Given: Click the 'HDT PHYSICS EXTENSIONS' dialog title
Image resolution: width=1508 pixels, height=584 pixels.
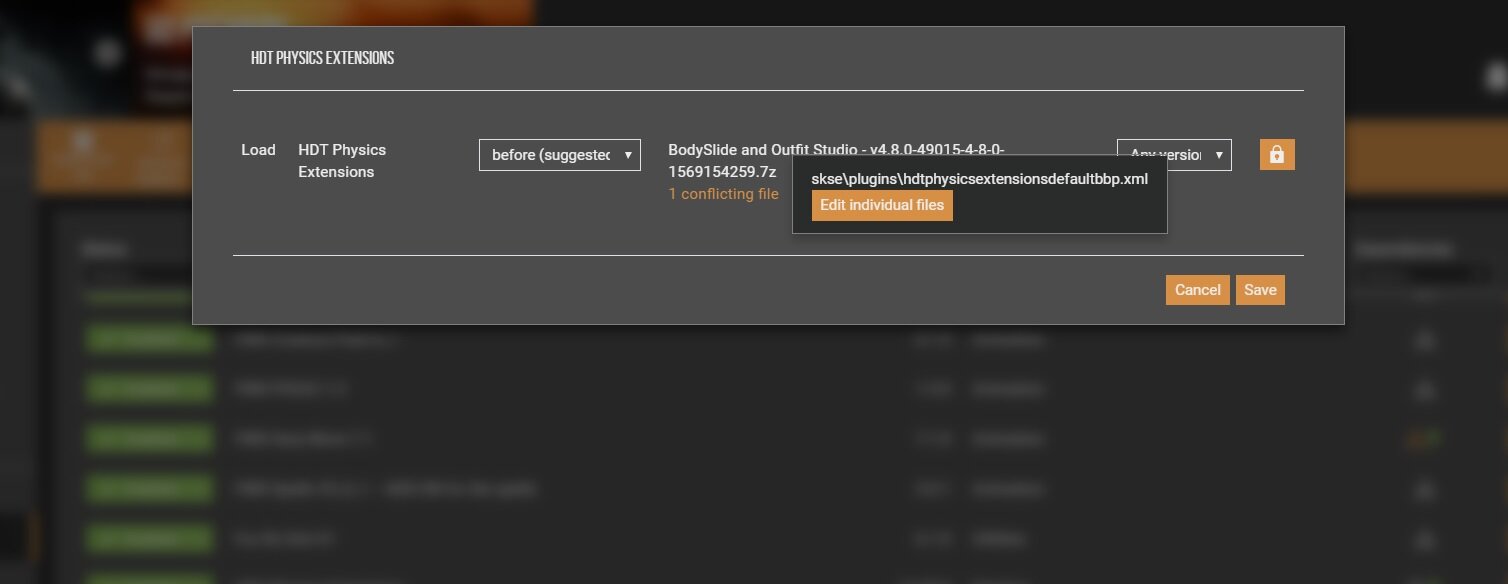Looking at the screenshot, I should pos(322,58).
